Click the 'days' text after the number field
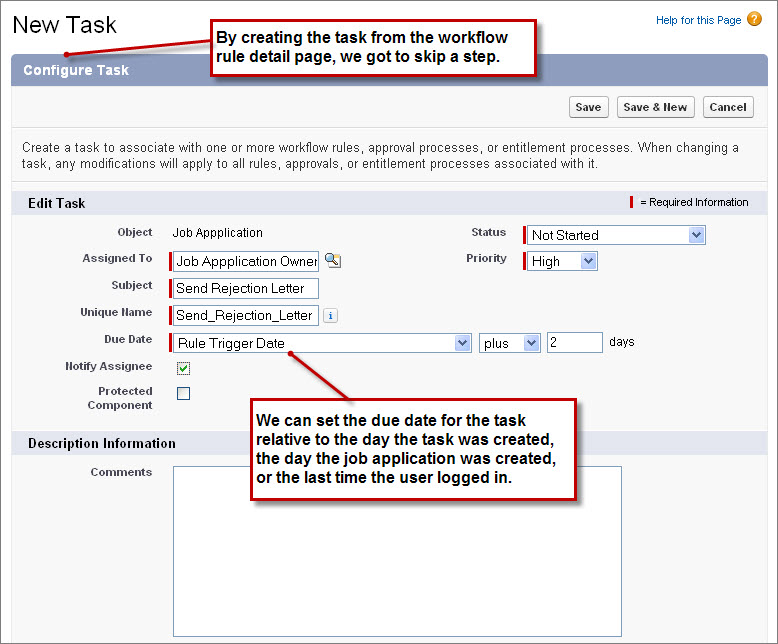Screen dimensions: 778x644 click(x=622, y=342)
